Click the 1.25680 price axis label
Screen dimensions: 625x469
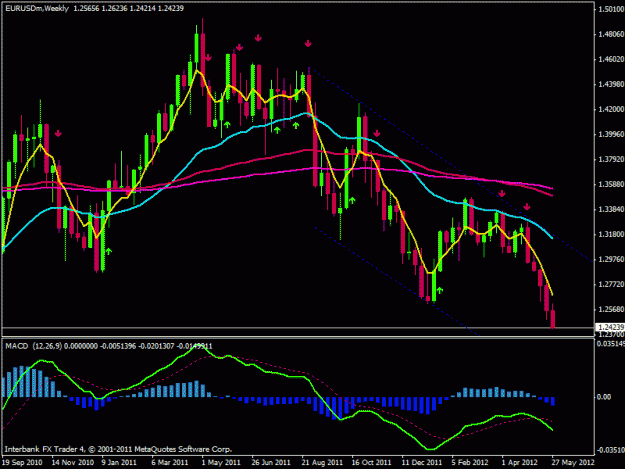click(611, 309)
